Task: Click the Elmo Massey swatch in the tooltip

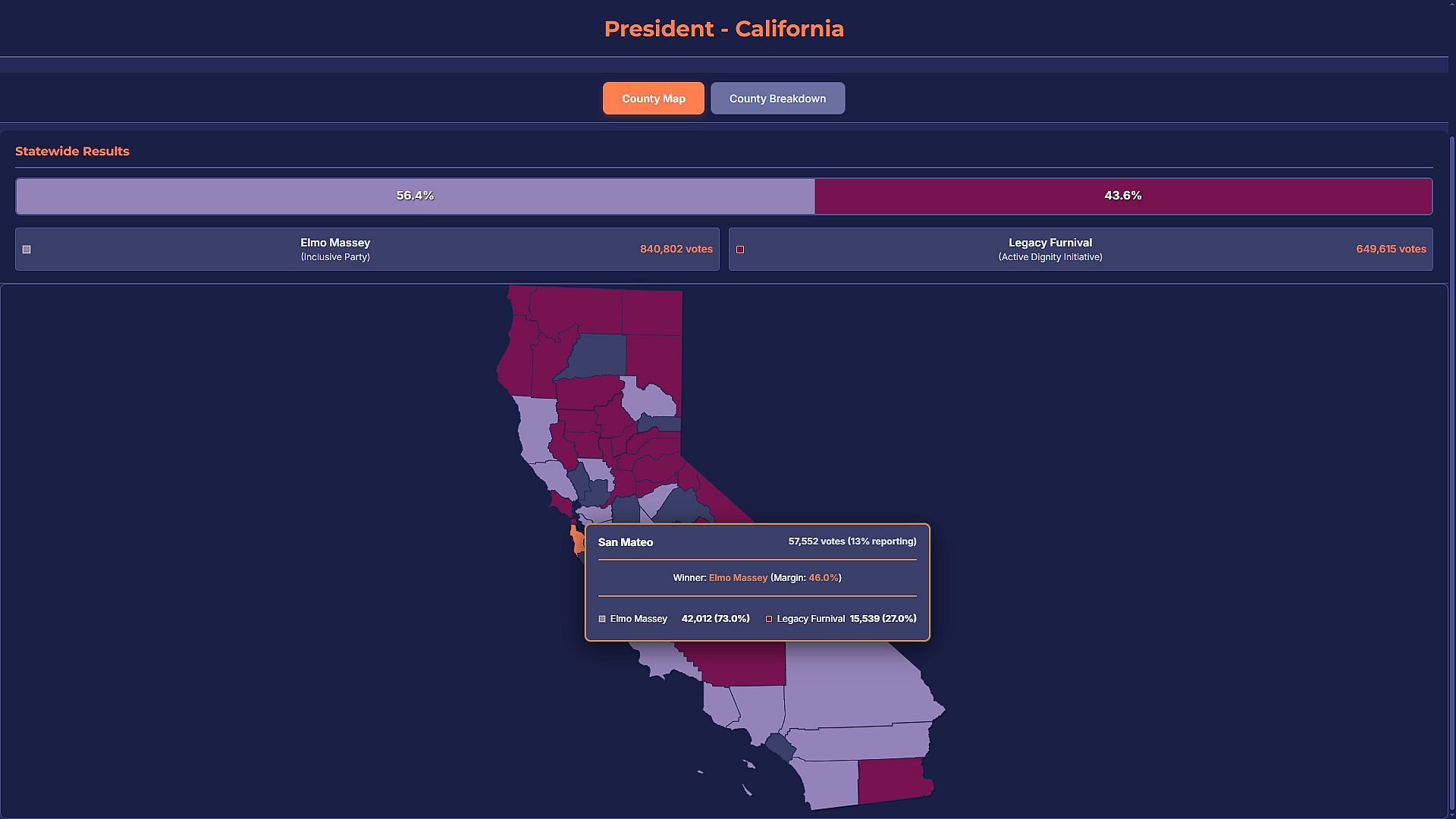Action: pos(602,619)
